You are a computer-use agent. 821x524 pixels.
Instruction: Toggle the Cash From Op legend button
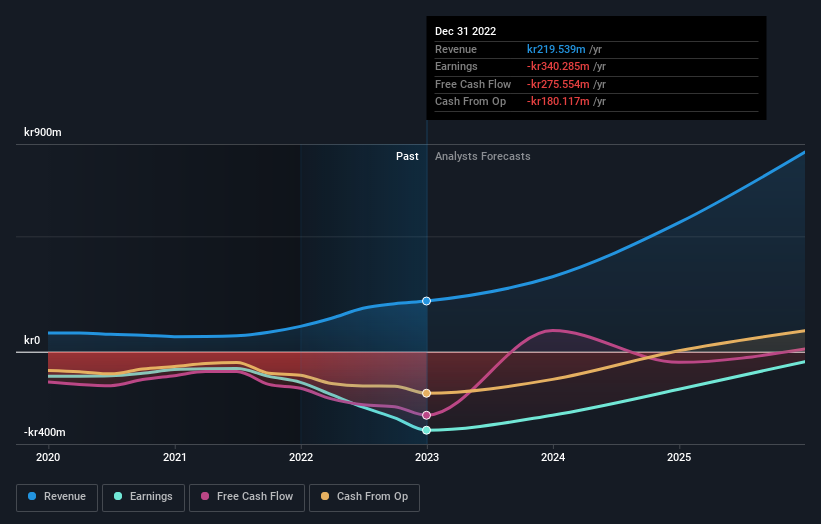point(364,497)
